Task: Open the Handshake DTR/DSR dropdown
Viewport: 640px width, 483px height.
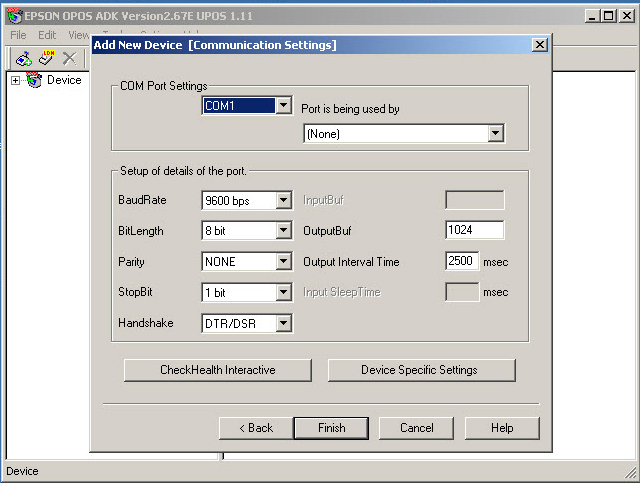Action: tap(283, 323)
